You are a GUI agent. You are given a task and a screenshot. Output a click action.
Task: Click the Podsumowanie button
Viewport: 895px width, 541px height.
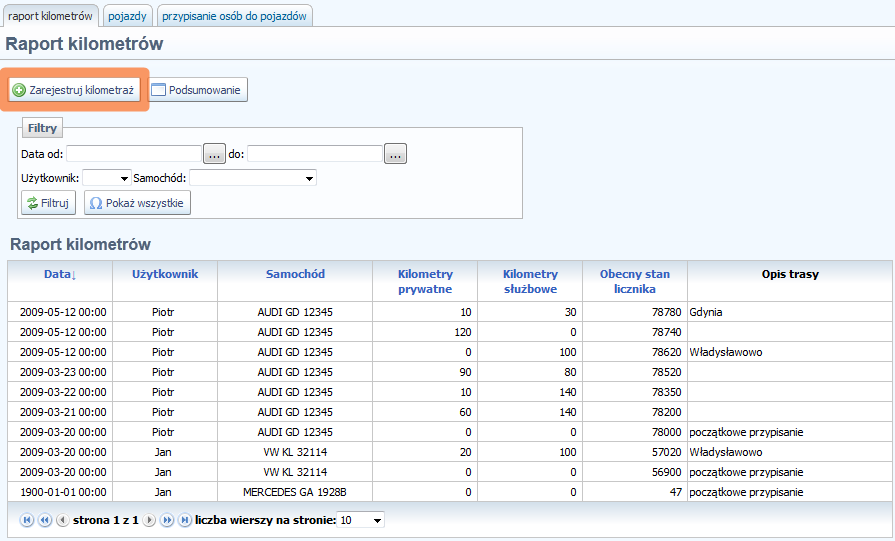click(198, 90)
